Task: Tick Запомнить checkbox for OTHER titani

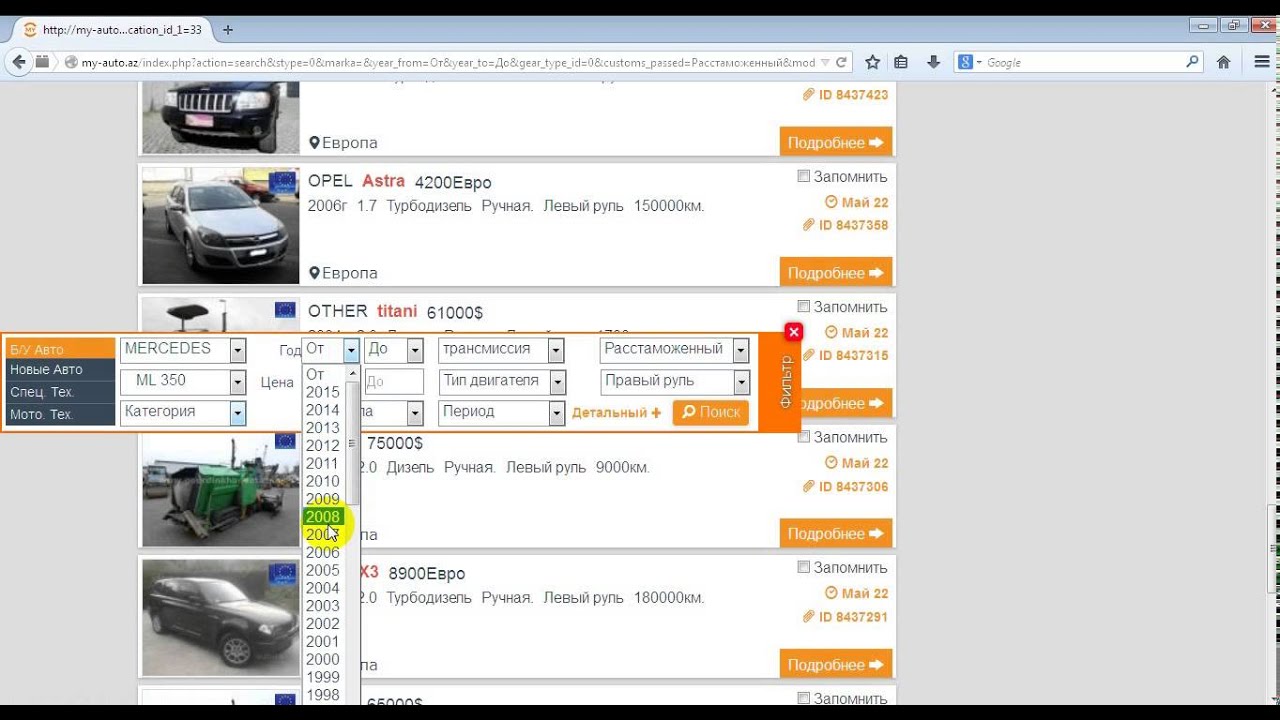Action: (803, 307)
